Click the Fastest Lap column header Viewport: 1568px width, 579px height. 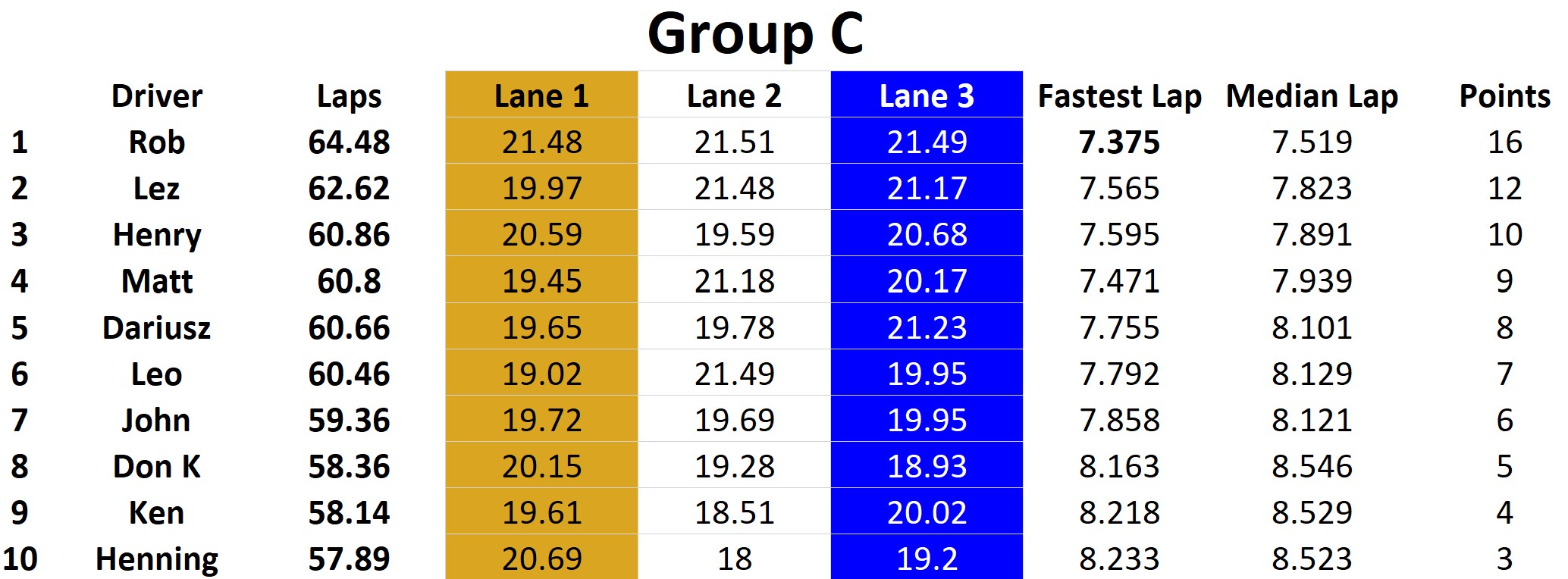(1119, 96)
